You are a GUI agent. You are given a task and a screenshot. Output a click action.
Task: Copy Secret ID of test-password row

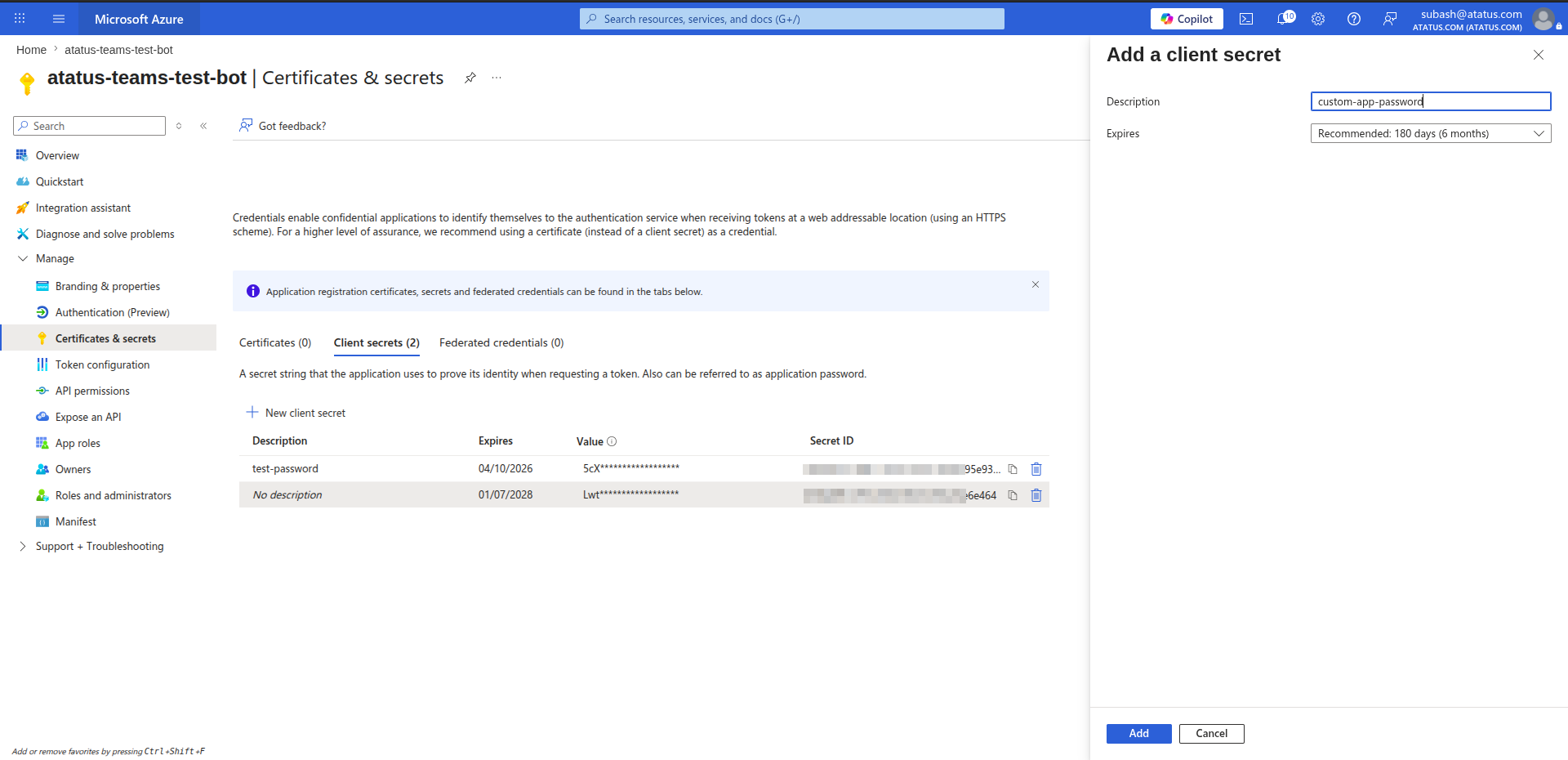coord(1013,469)
